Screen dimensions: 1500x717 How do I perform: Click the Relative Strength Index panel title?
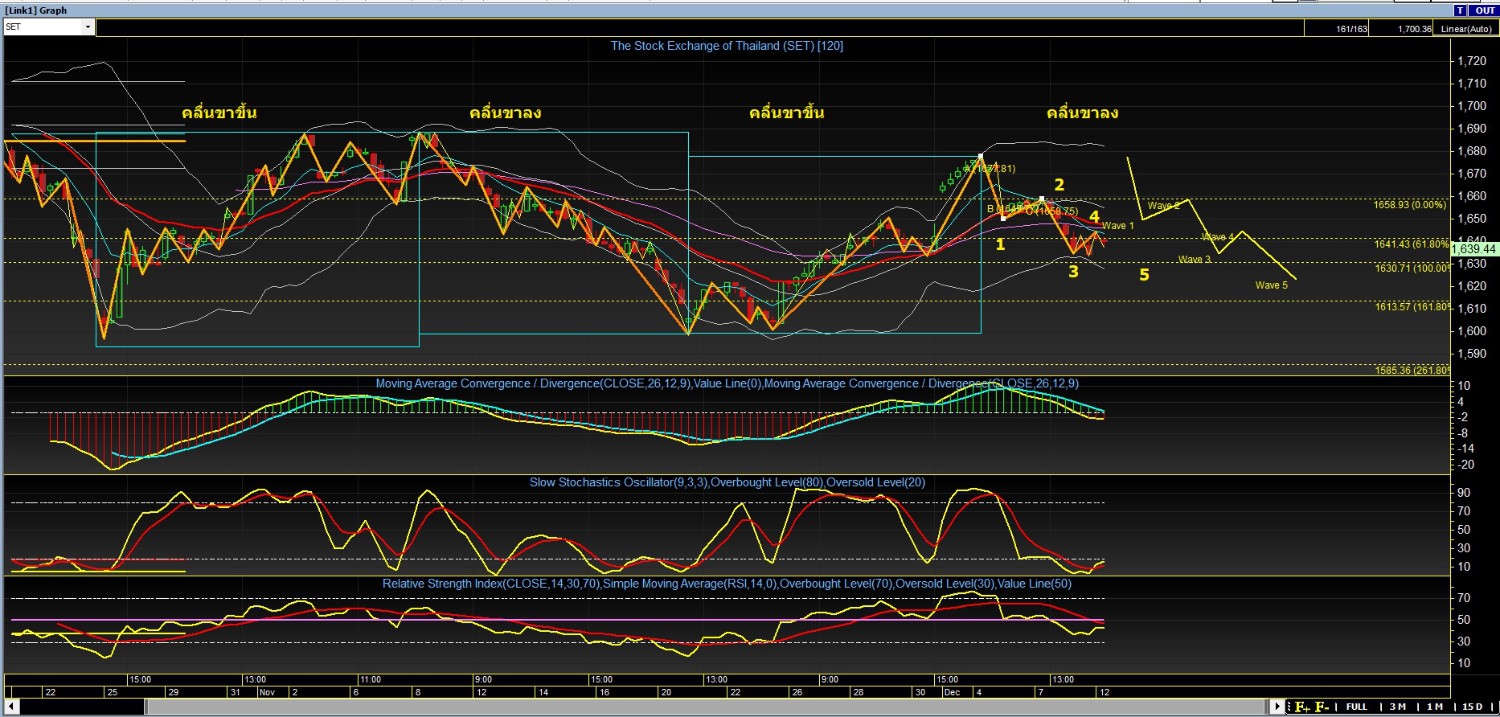click(x=727, y=583)
